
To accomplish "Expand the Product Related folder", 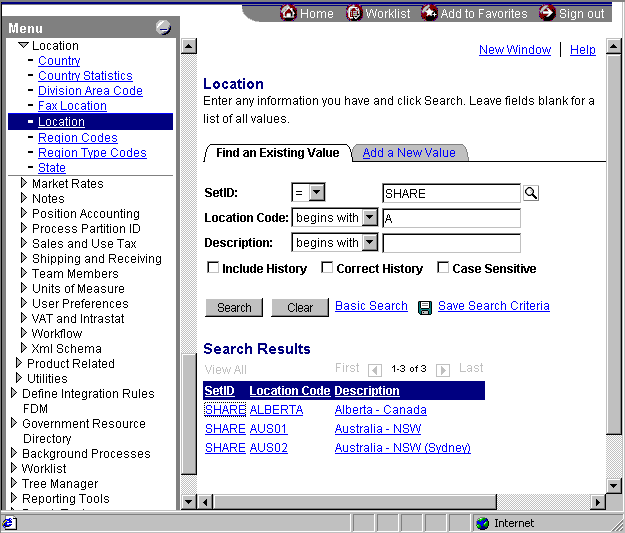I will [x=18, y=363].
